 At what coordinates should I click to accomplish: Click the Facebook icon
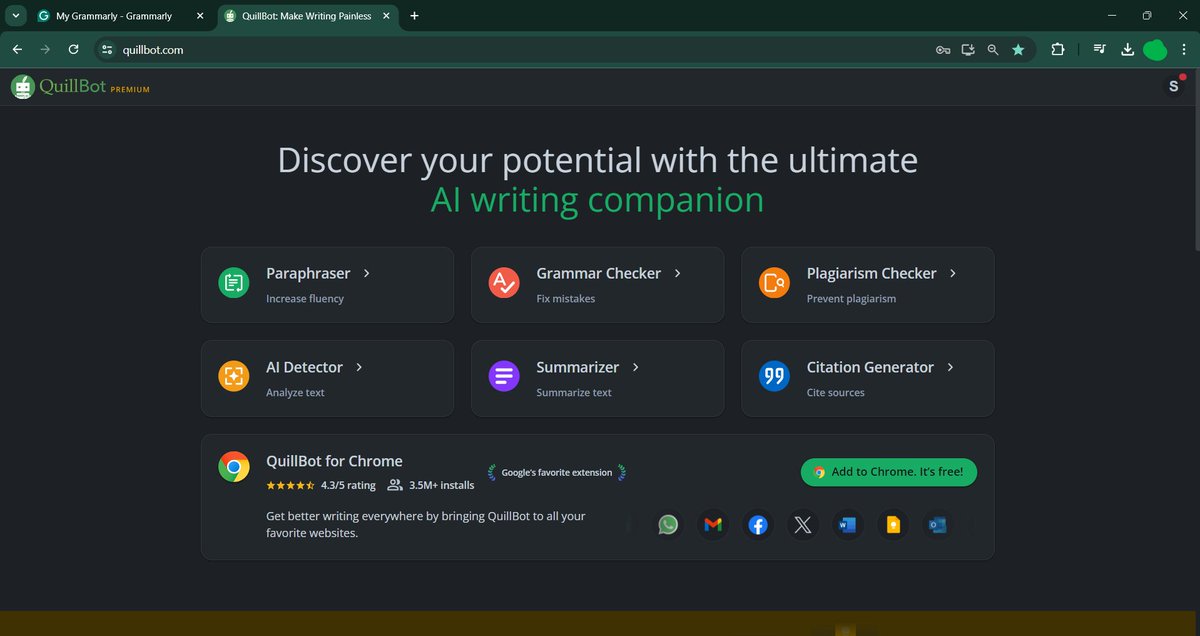coord(758,525)
